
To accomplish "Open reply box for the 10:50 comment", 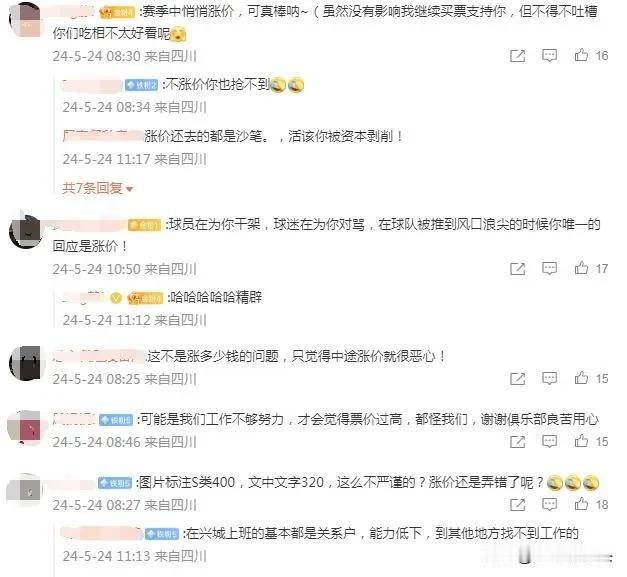I will 549,268.
